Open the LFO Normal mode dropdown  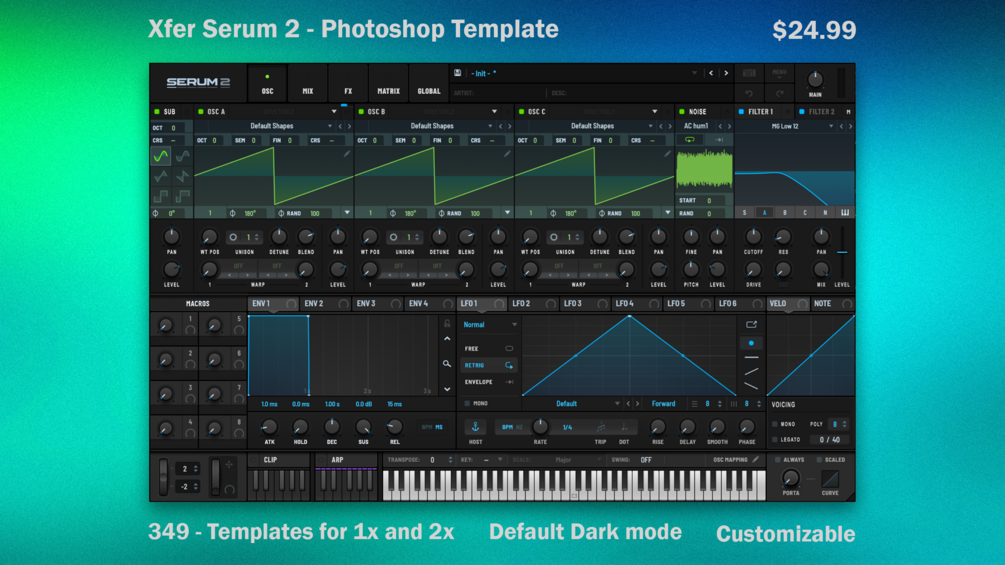pos(490,325)
